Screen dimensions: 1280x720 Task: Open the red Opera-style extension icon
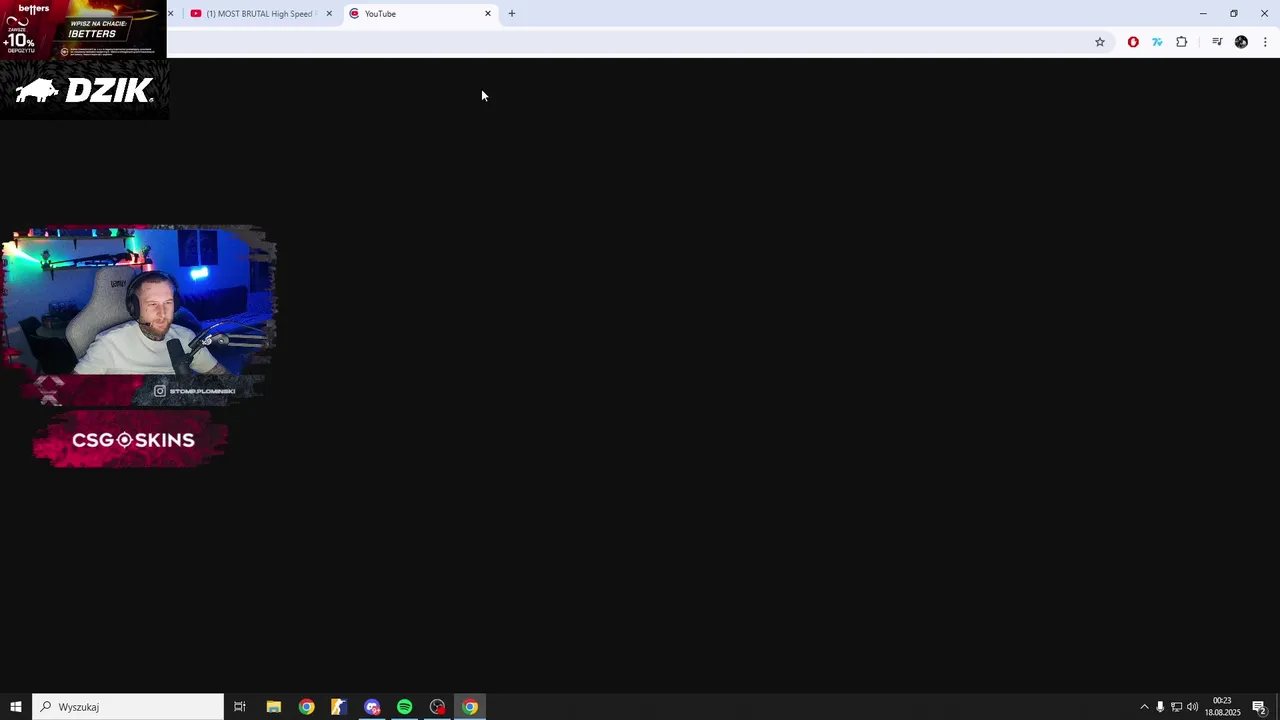1133,42
